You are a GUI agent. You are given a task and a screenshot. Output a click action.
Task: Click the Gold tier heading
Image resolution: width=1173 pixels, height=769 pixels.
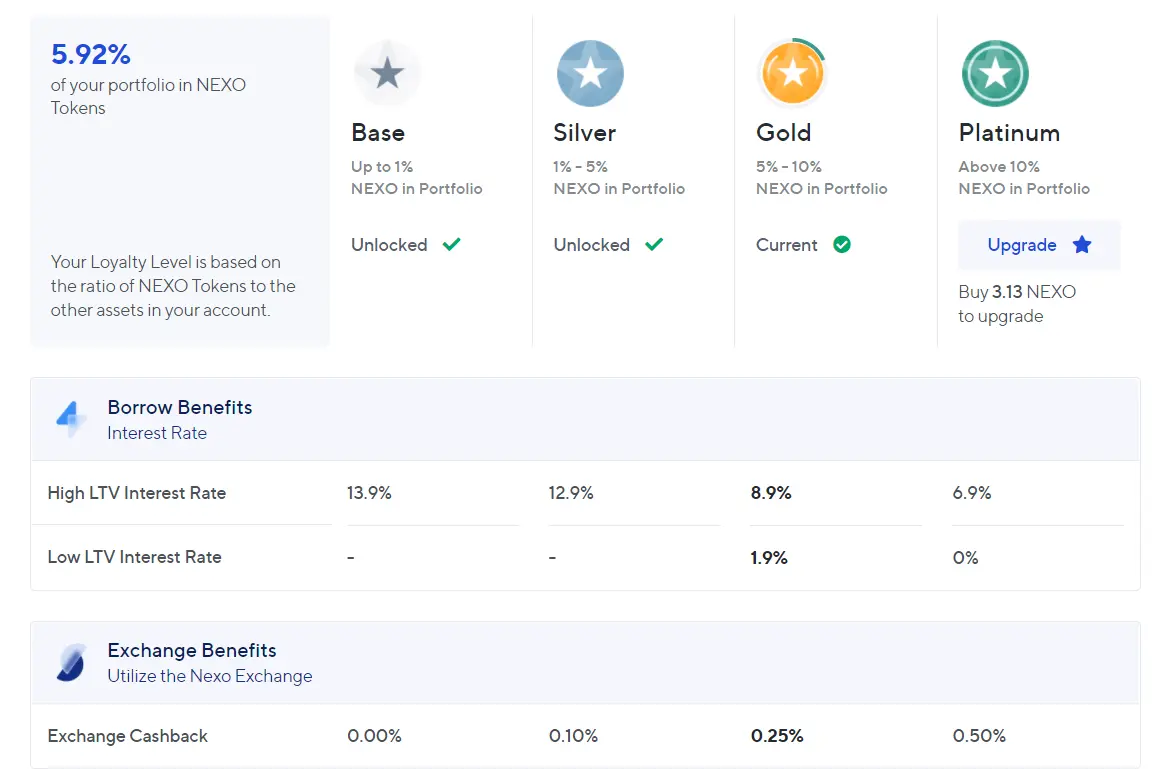[783, 132]
